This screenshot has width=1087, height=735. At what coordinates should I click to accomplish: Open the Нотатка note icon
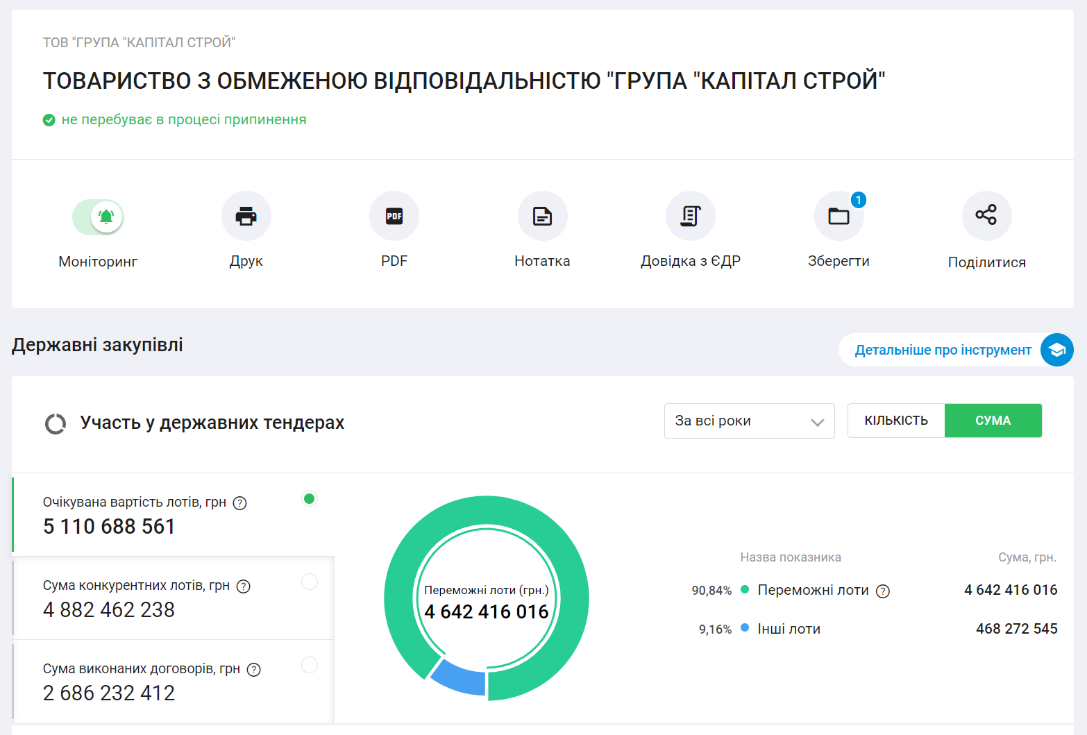tap(542, 216)
